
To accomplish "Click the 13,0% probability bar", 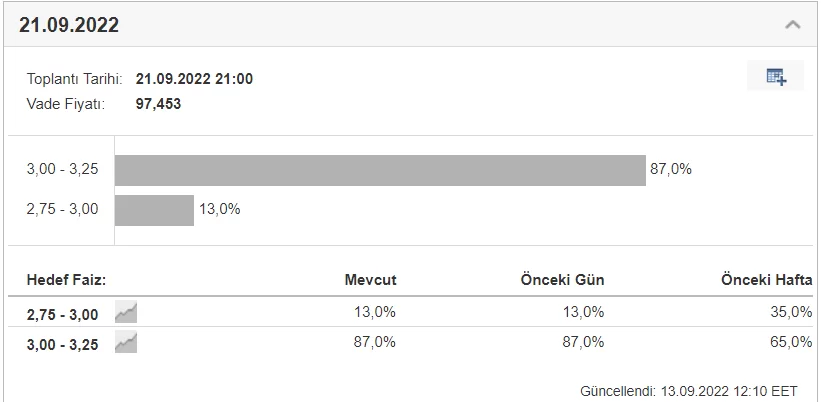I will tap(154, 210).
